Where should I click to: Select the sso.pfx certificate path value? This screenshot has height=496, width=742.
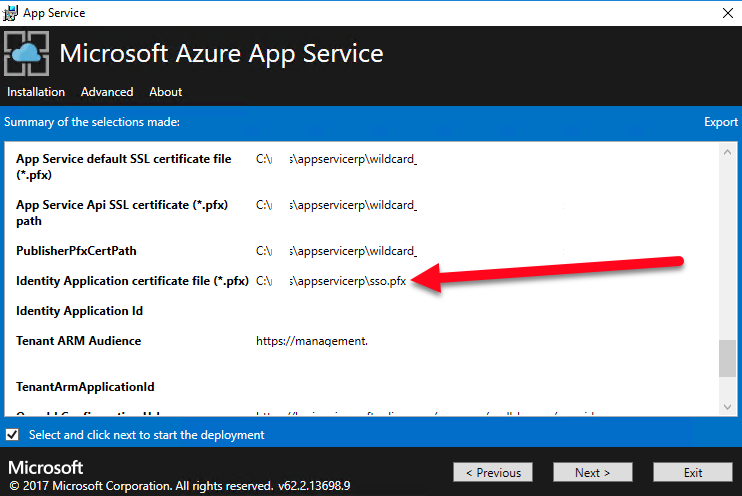(331, 281)
